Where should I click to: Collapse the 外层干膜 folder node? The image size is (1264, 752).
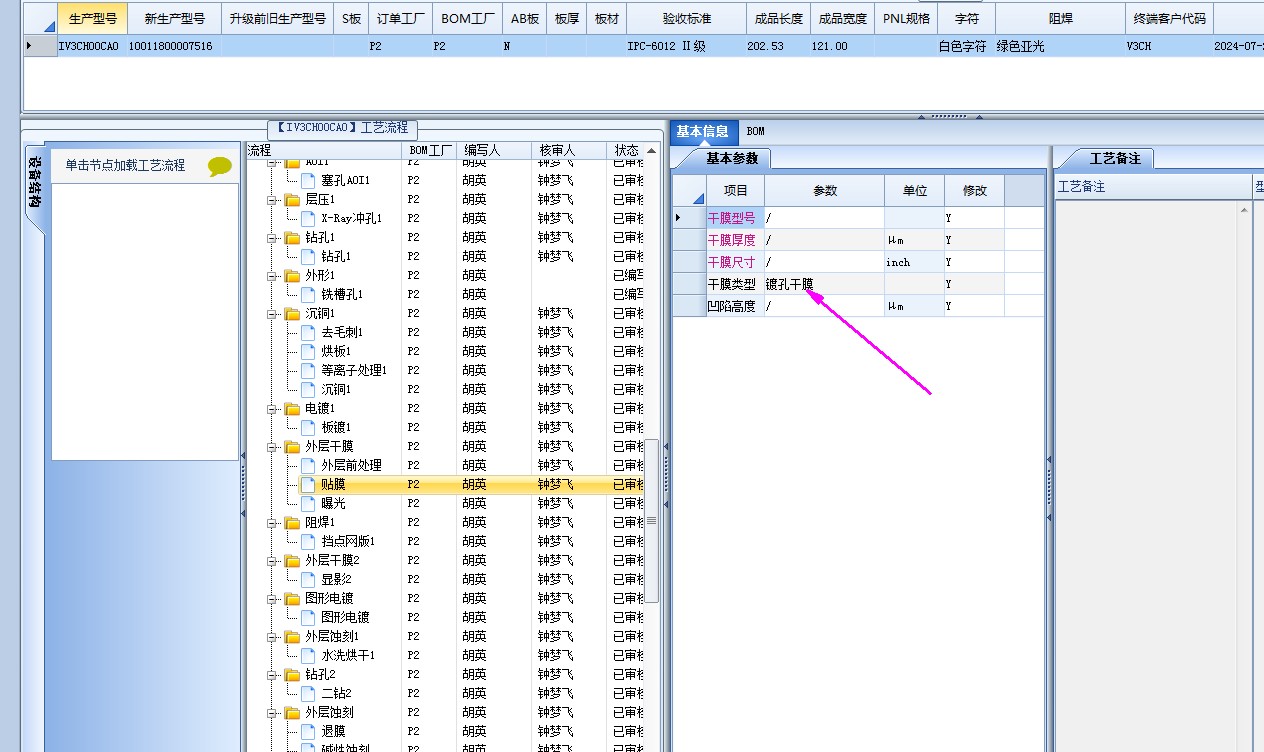point(272,447)
